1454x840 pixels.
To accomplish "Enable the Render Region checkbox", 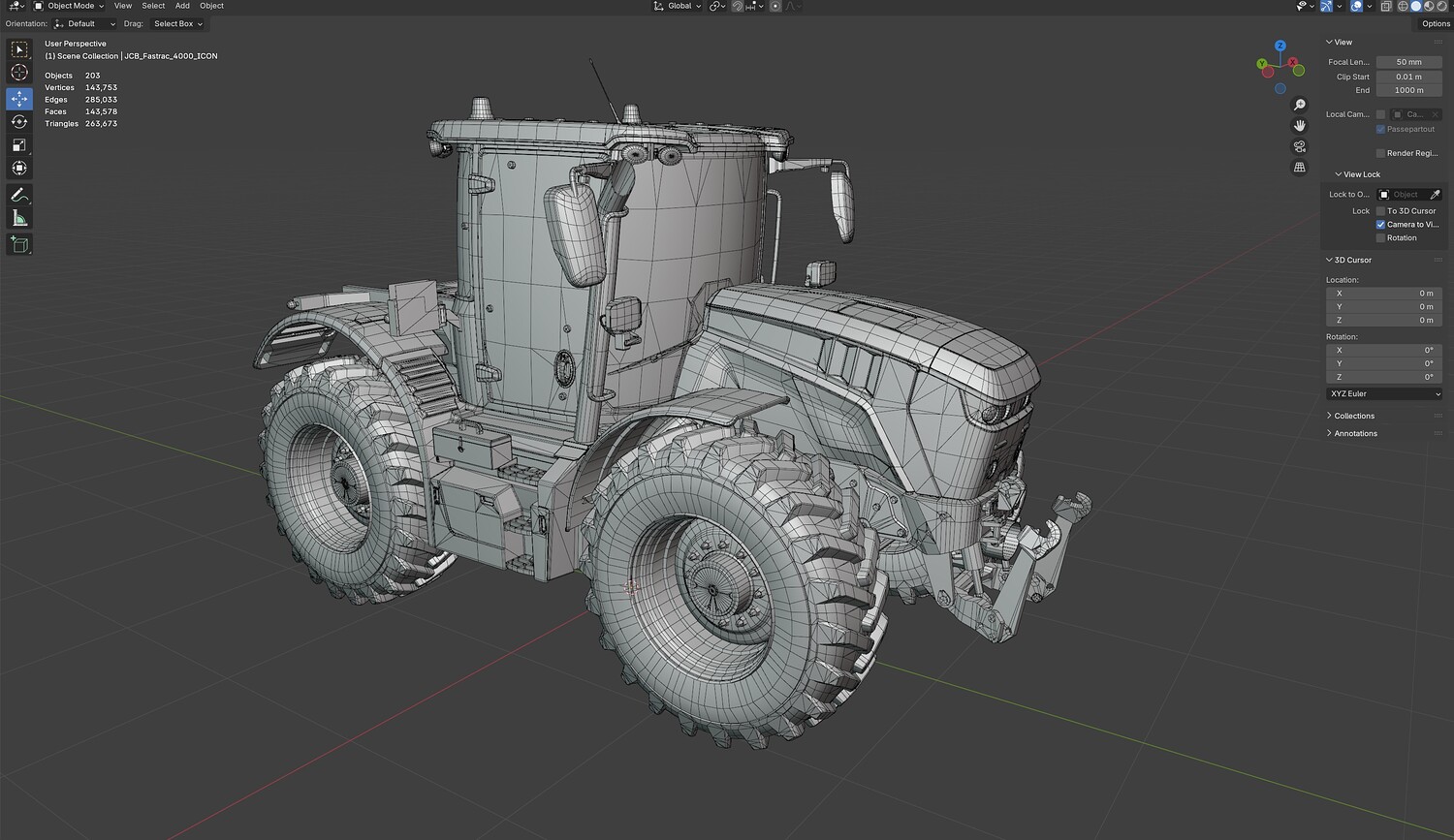I will [x=1380, y=153].
